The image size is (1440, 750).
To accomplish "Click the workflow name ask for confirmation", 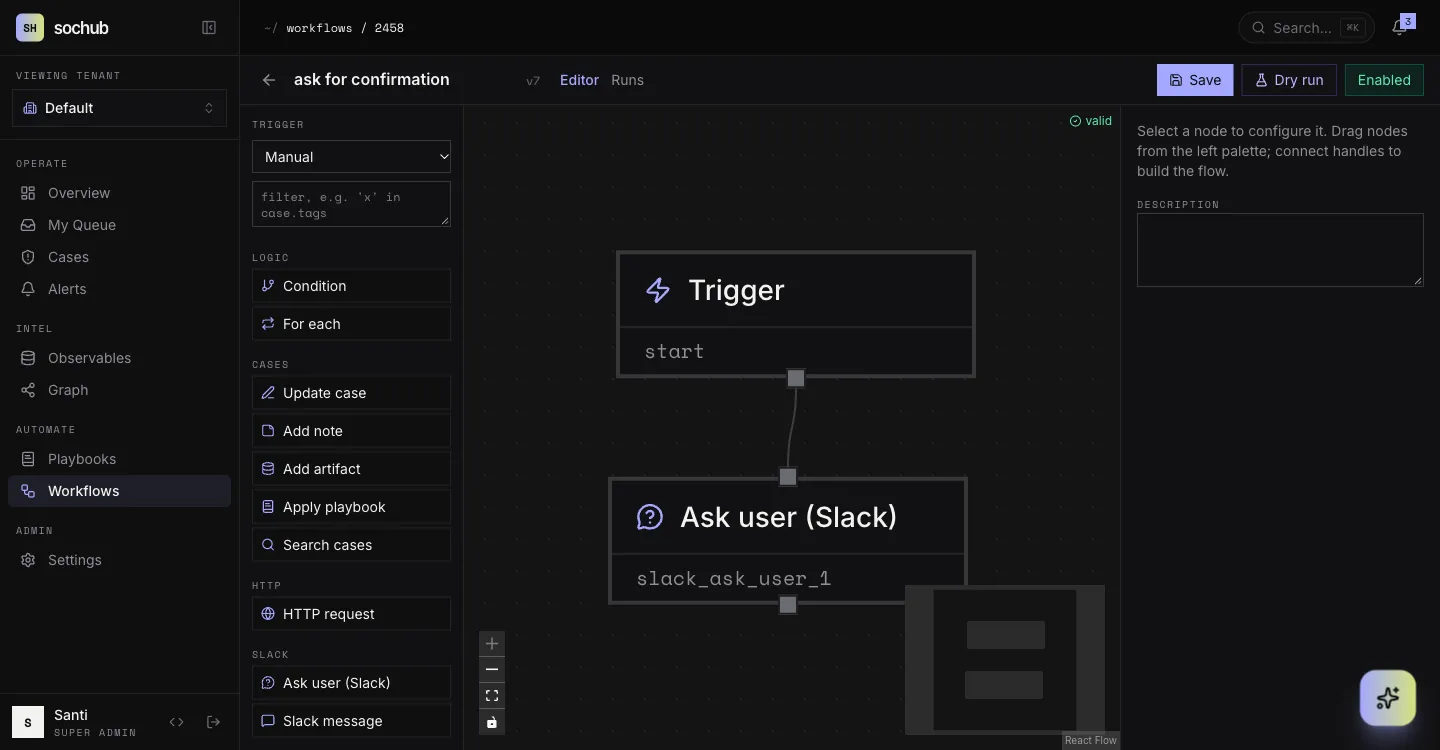I will (372, 80).
